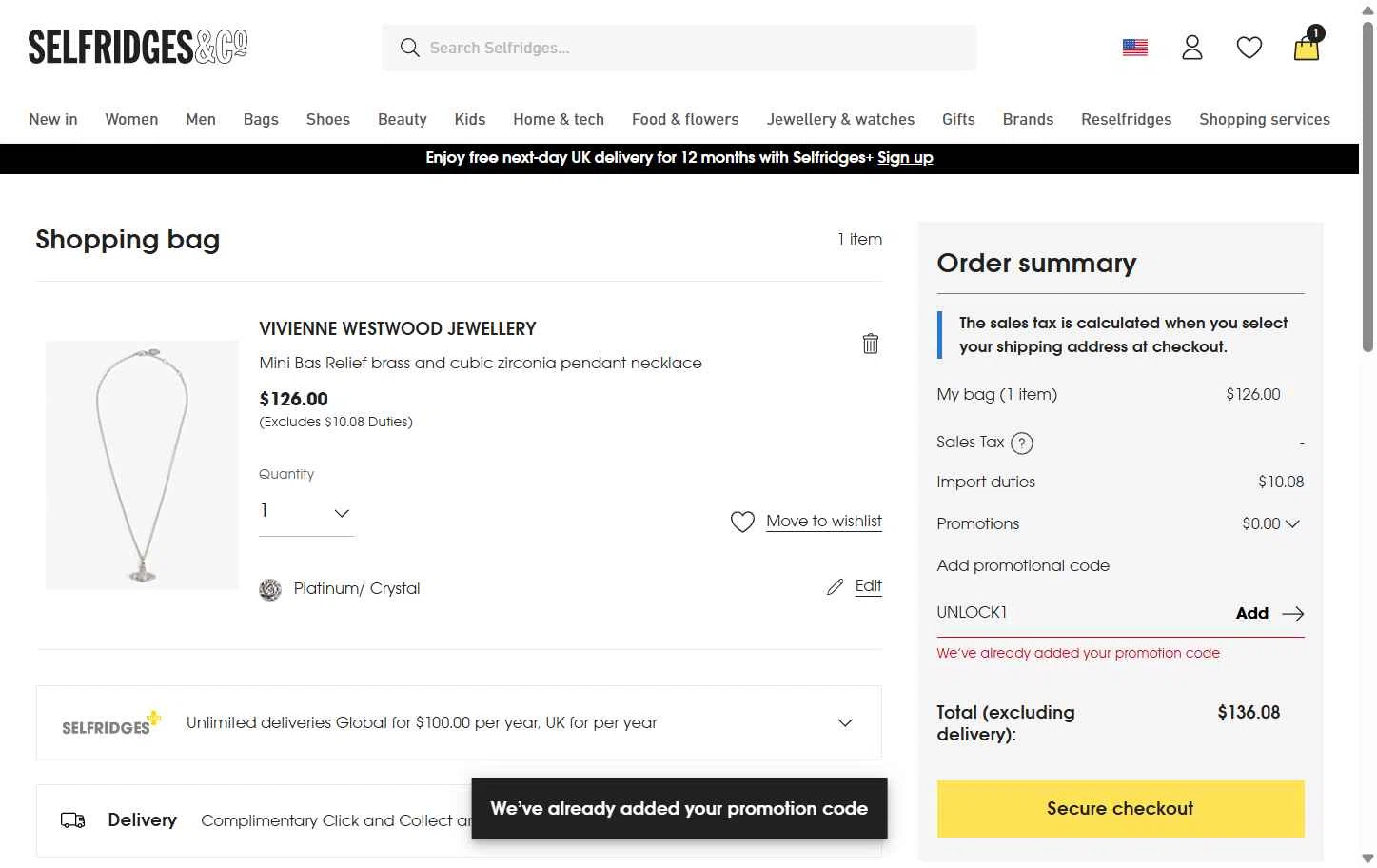The image size is (1377, 868).
Task: Open the Shopping services menu
Action: 1265,119
